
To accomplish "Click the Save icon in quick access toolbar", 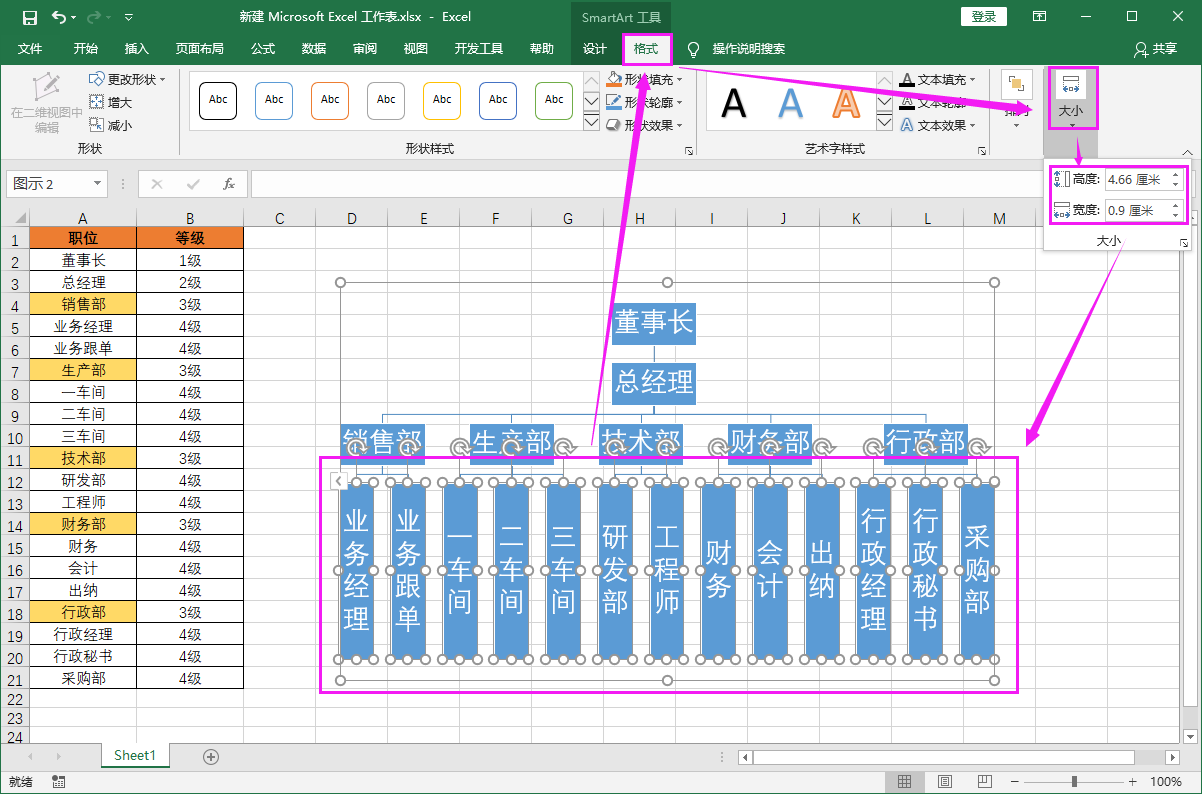I will [x=29, y=17].
